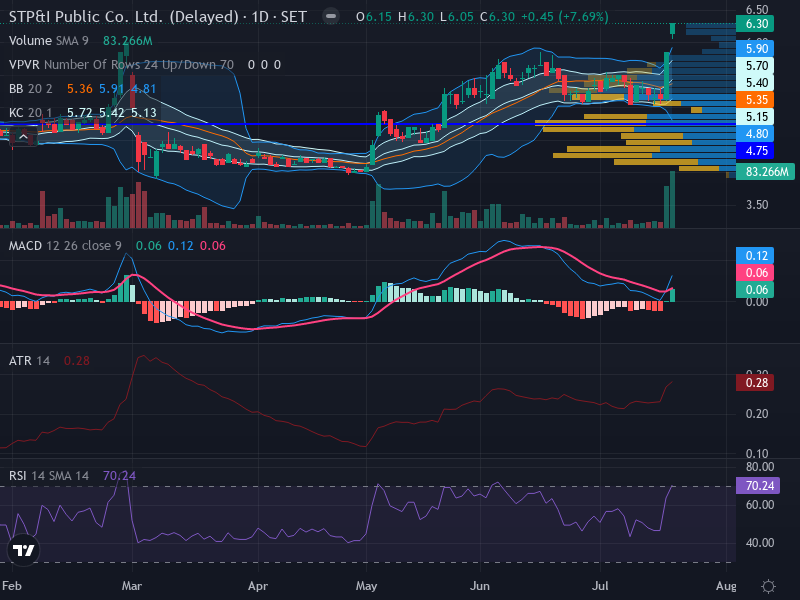Screen dimensions: 800x600
Task: Collapse the indicator legend with chevron arrow
Action: point(23,137)
